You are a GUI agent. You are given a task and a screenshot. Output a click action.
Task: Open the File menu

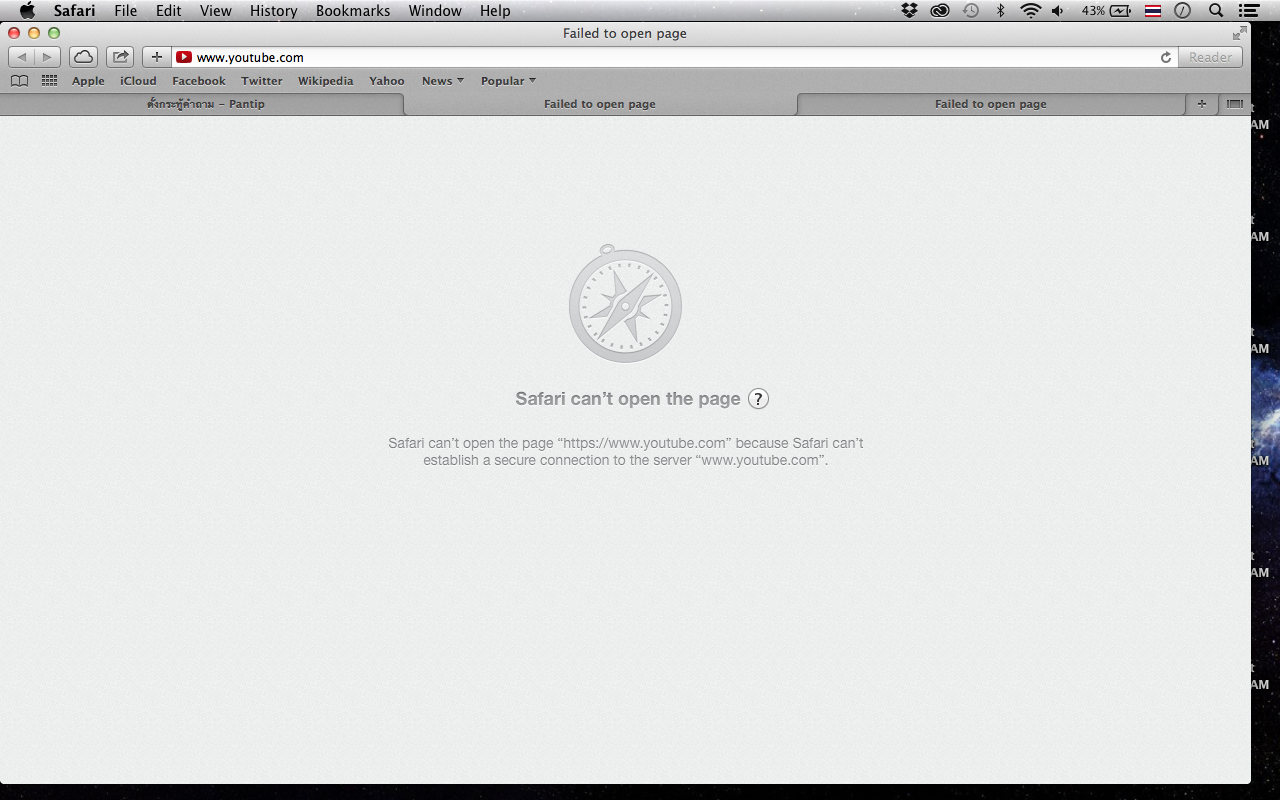point(126,11)
